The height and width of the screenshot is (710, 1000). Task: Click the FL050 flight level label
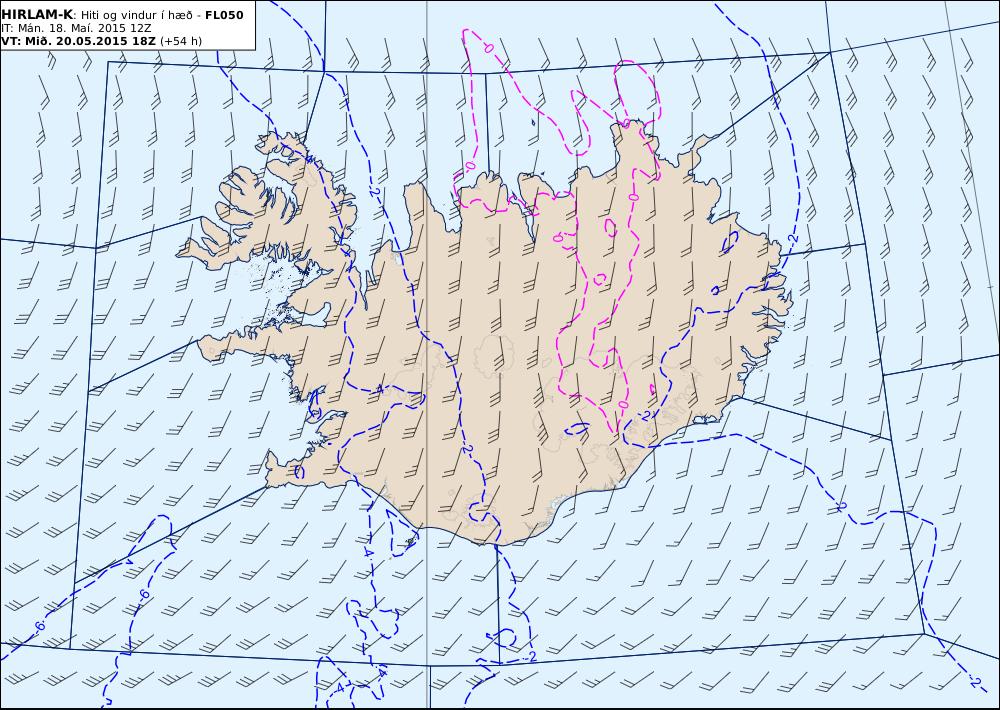224,15
